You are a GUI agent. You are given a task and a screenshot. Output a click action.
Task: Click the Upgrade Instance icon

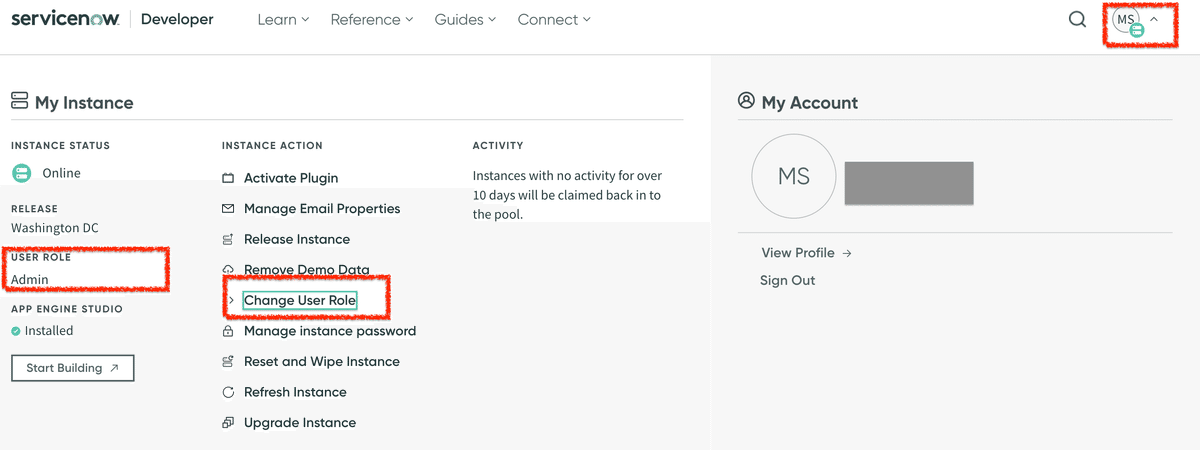click(x=228, y=423)
